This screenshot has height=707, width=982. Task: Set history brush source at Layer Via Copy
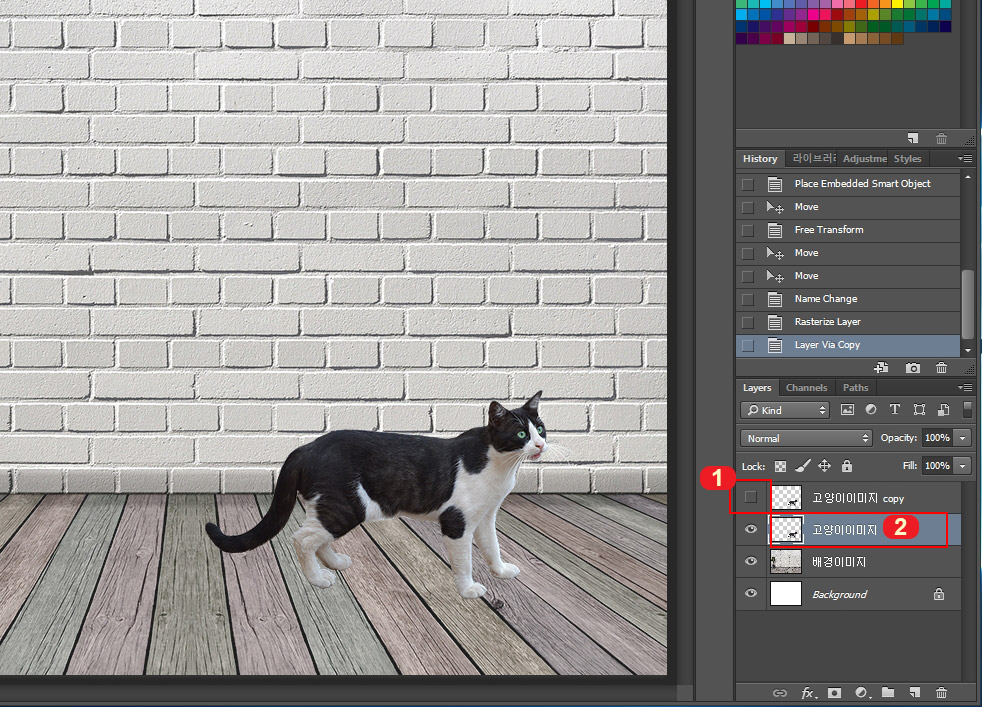(747, 345)
